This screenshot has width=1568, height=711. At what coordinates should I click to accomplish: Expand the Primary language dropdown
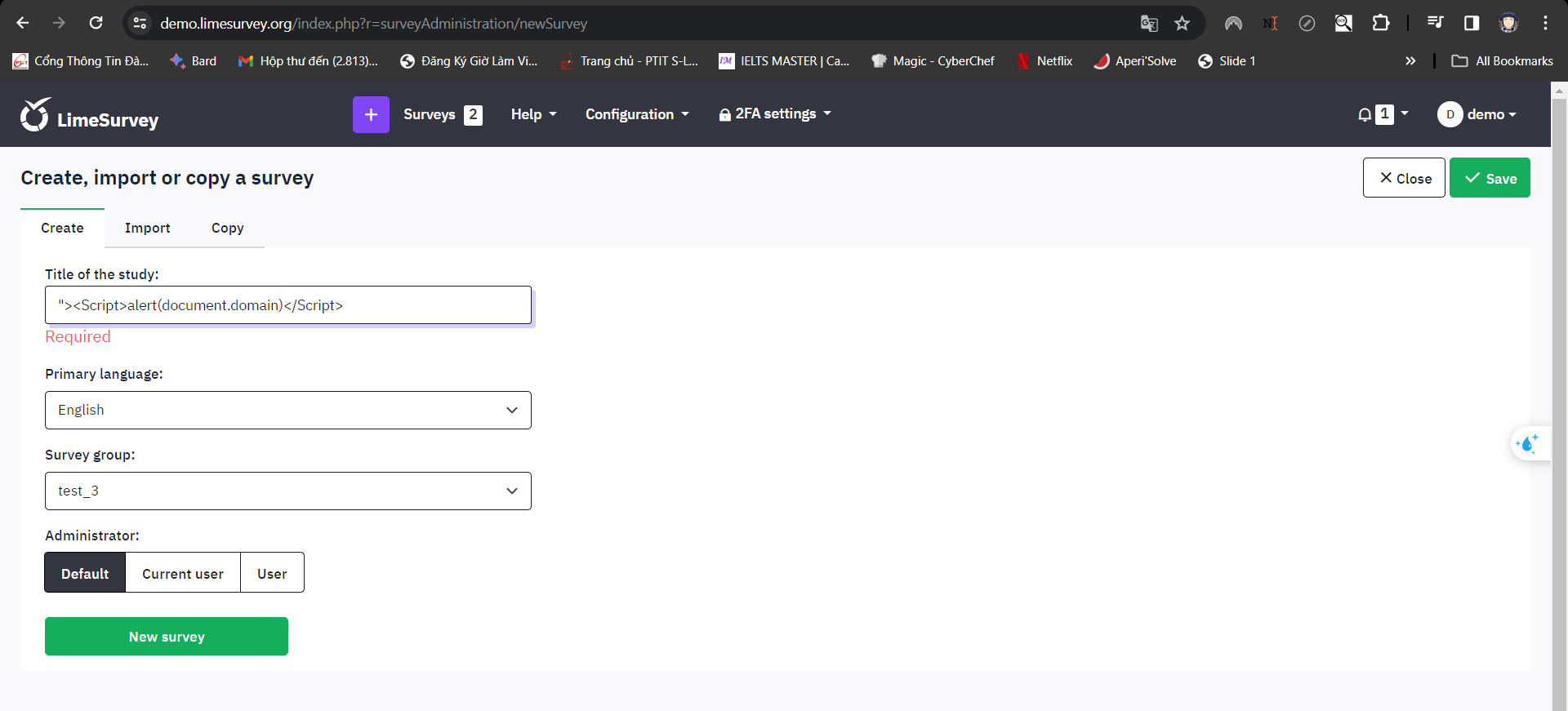coord(287,410)
